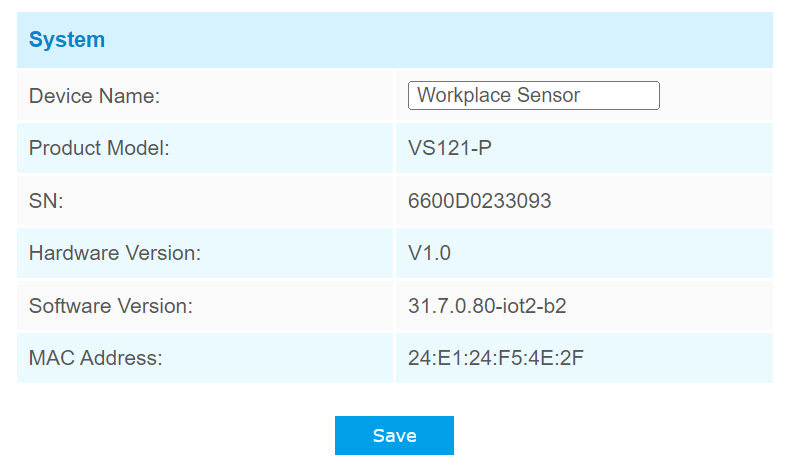Focus the Device Name text box
The width and height of the screenshot is (791, 476).
click(534, 96)
